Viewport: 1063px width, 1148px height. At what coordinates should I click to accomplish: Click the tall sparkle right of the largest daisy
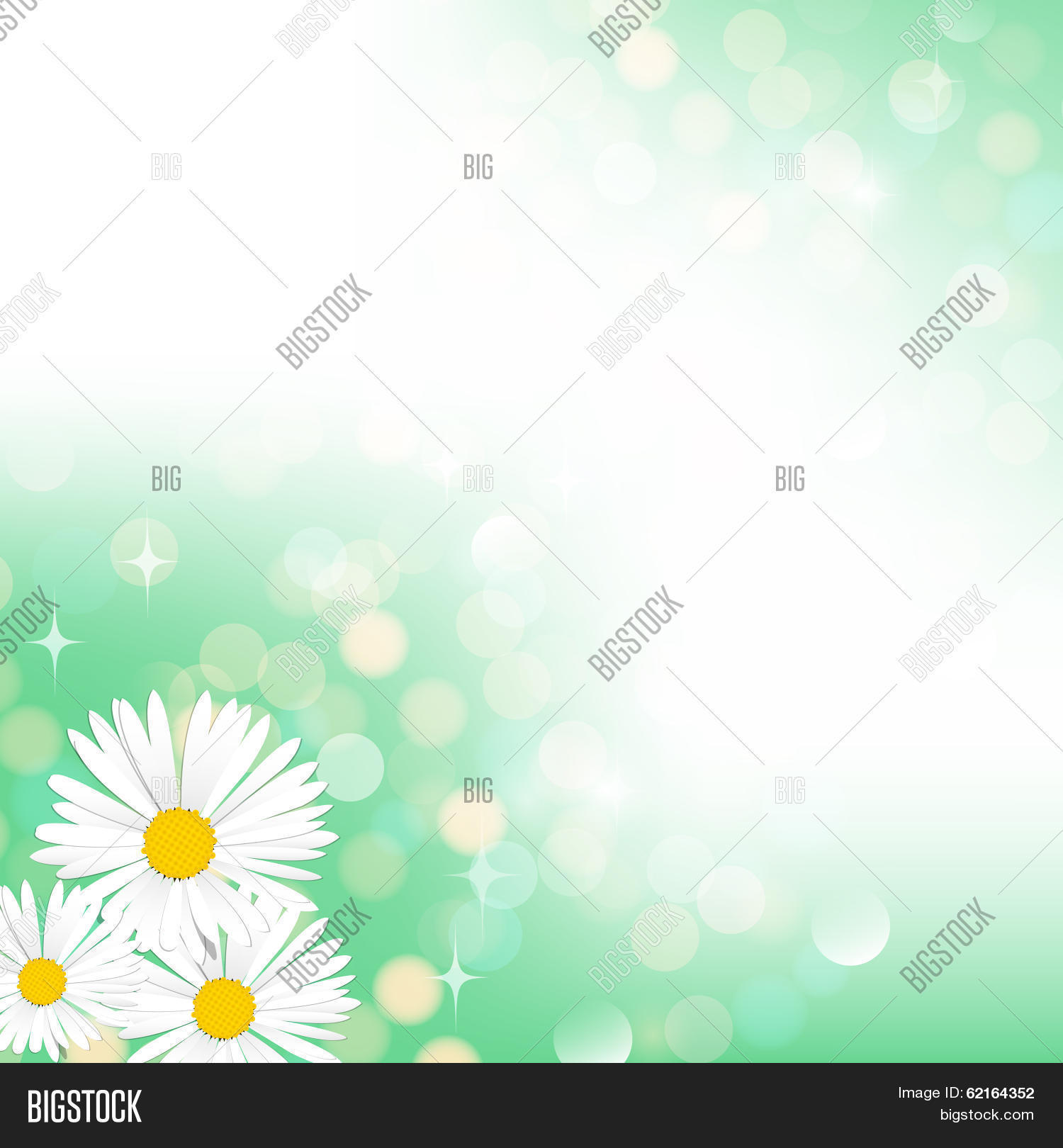[482, 876]
